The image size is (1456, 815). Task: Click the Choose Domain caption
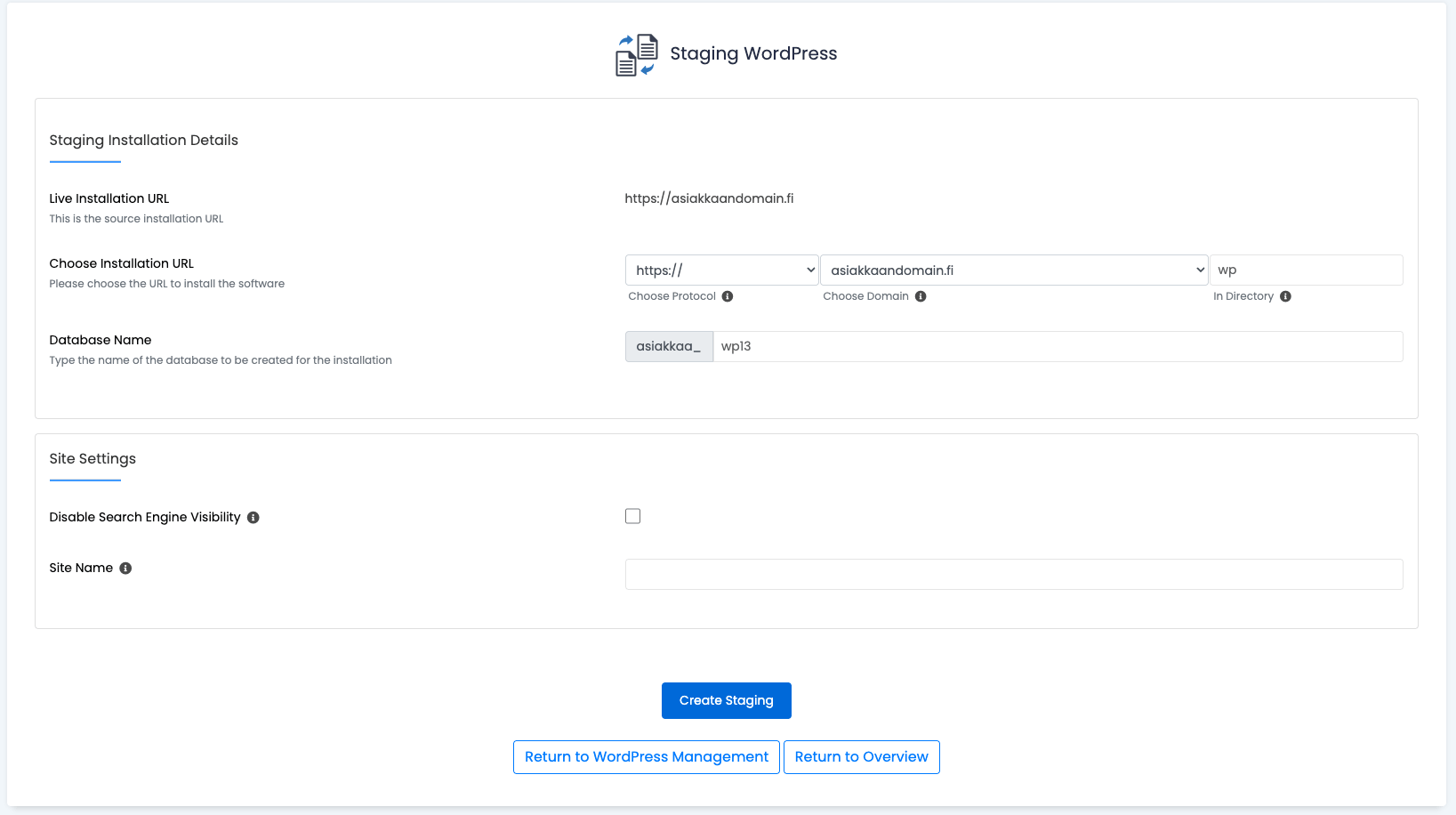866,296
